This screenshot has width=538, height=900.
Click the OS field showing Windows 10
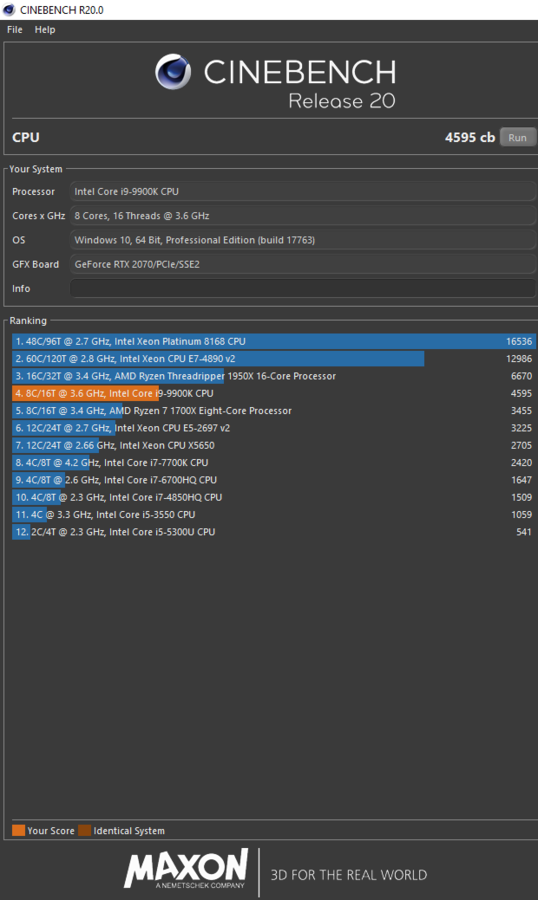303,240
